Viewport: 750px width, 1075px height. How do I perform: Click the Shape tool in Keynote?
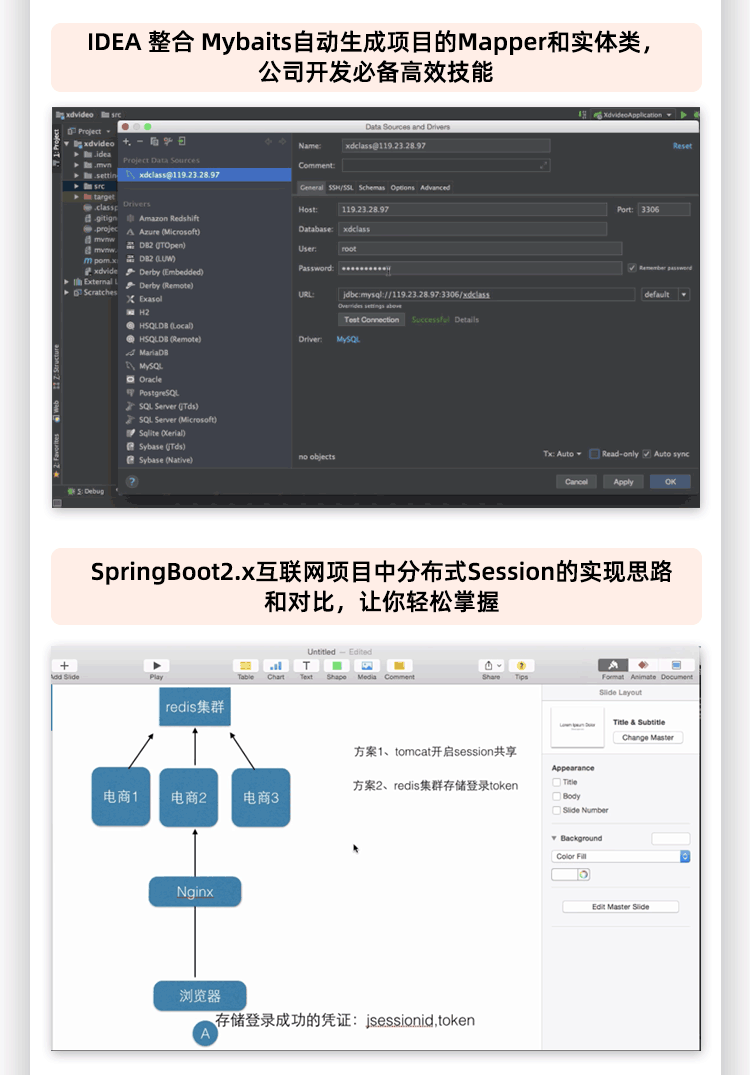click(337, 666)
